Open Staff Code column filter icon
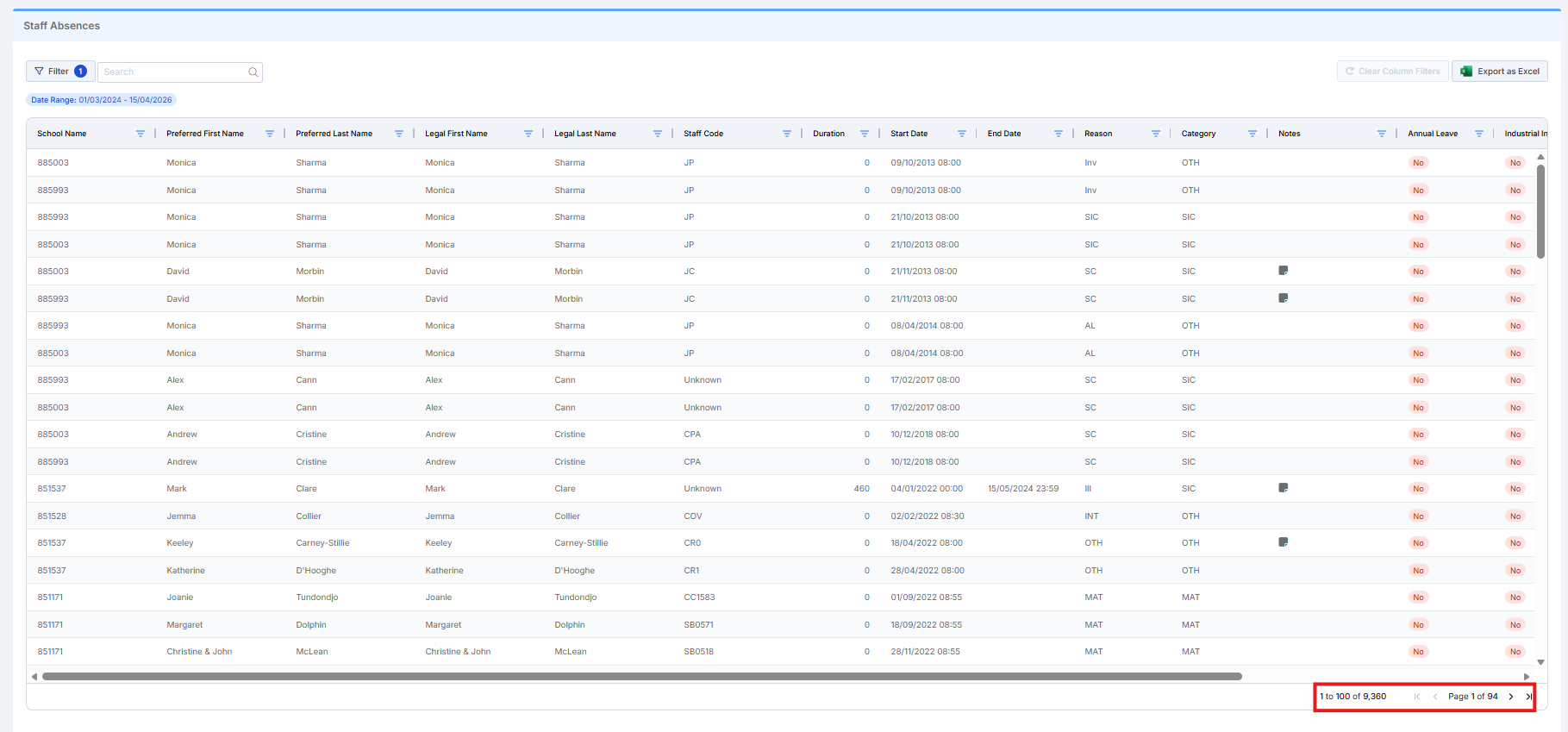1568x732 pixels. (787, 134)
